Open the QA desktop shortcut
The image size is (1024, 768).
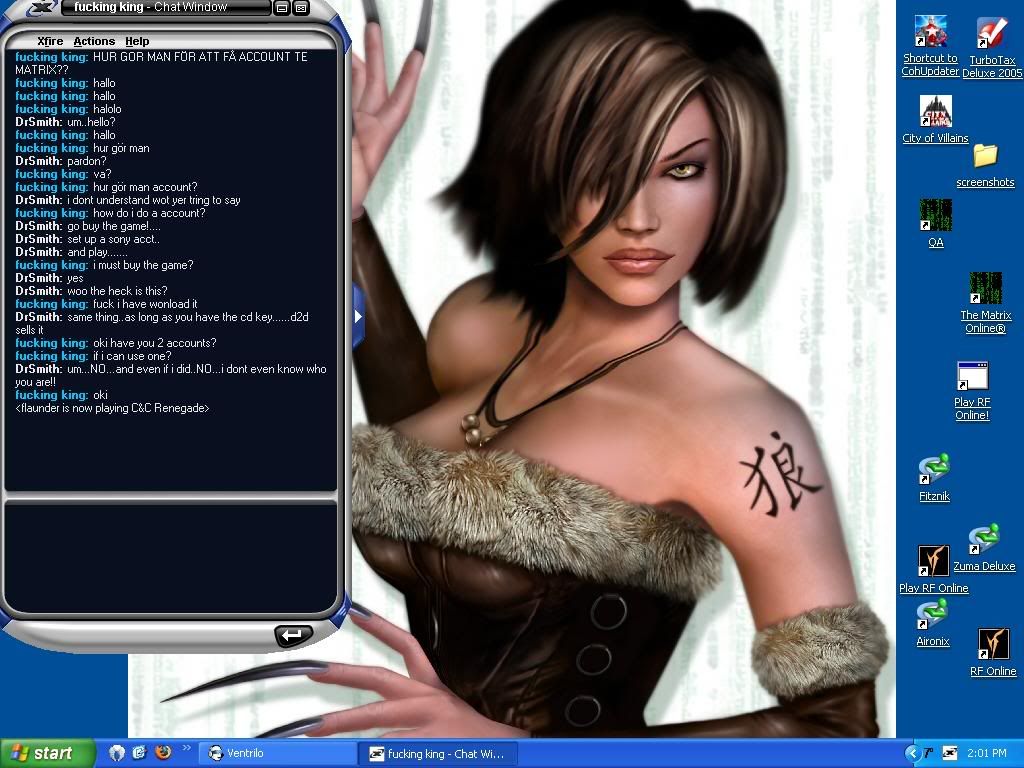pyautogui.click(x=936, y=216)
